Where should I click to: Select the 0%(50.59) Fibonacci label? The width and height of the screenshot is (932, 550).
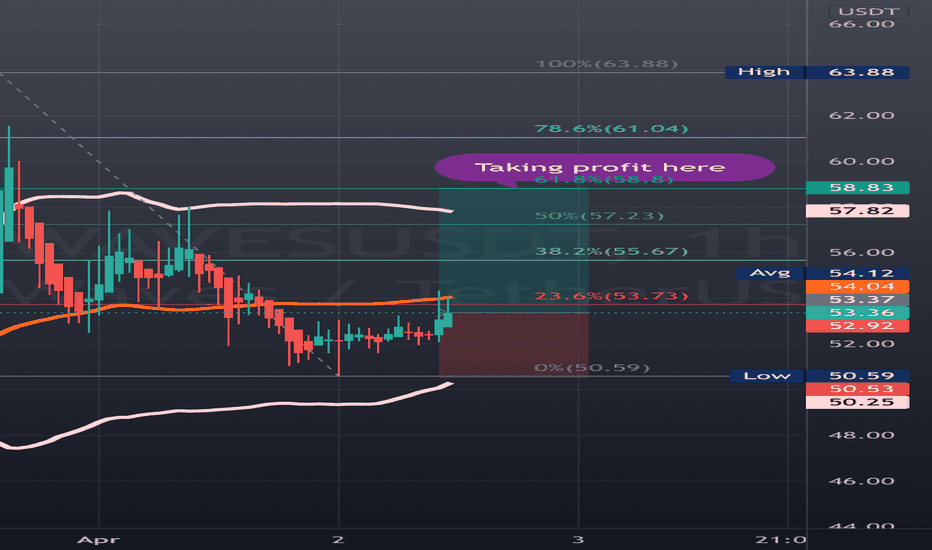(592, 367)
